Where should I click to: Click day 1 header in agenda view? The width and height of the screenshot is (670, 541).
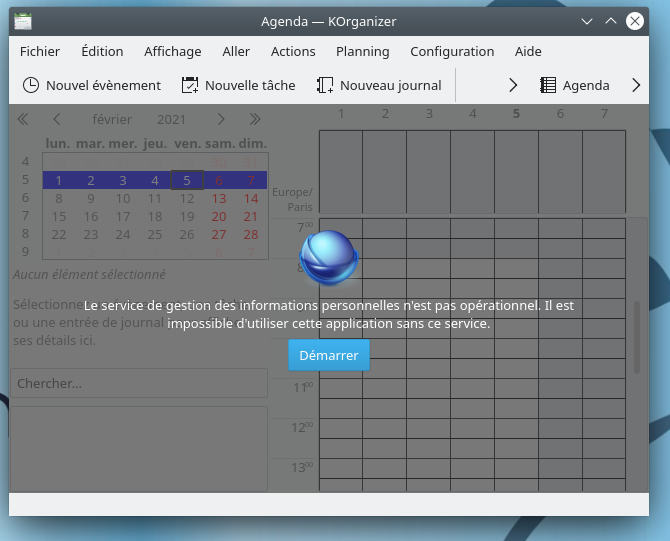pos(341,114)
